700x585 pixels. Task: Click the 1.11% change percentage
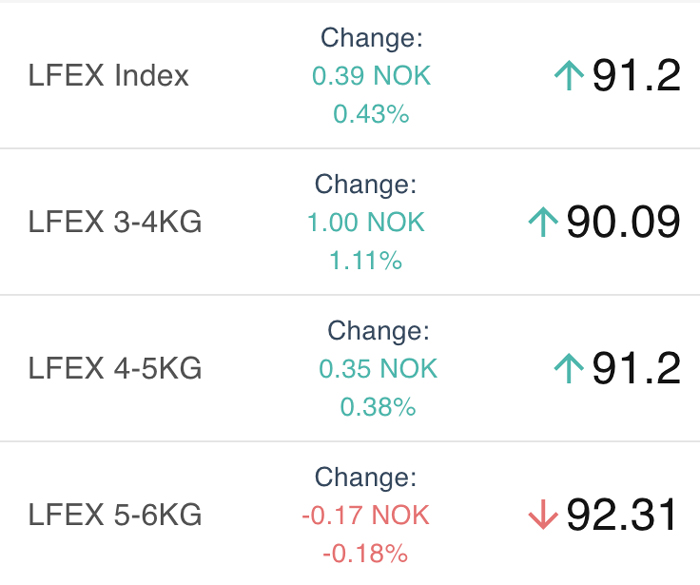tap(366, 260)
